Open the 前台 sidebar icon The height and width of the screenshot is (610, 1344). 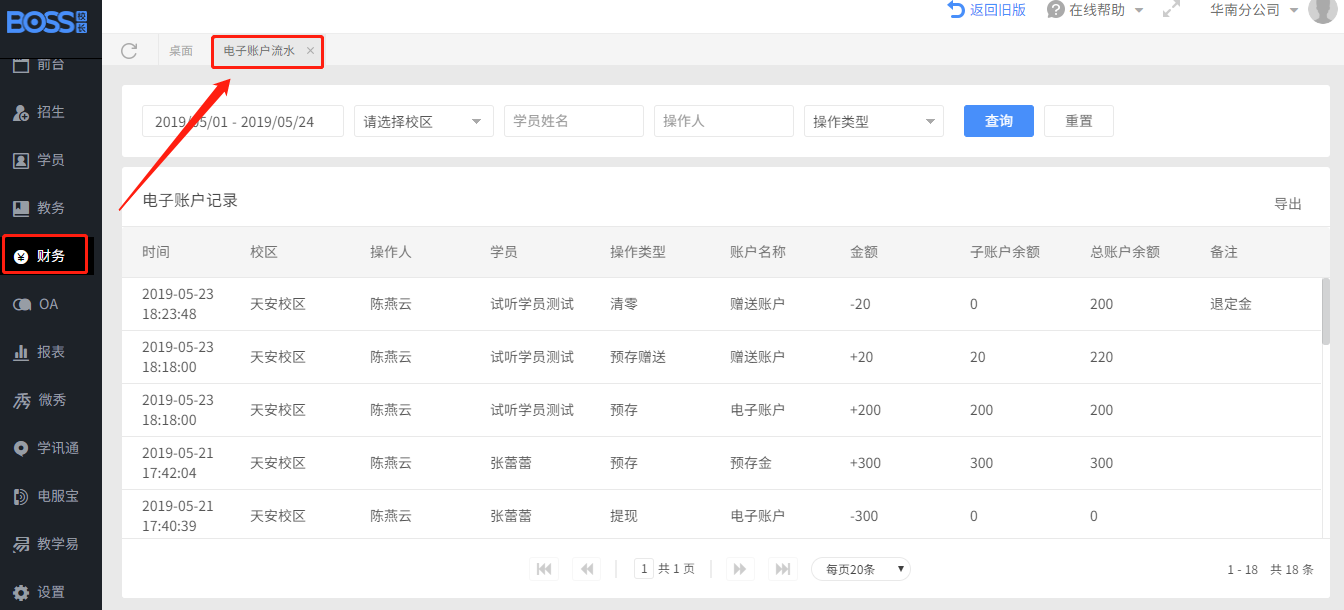click(21, 65)
